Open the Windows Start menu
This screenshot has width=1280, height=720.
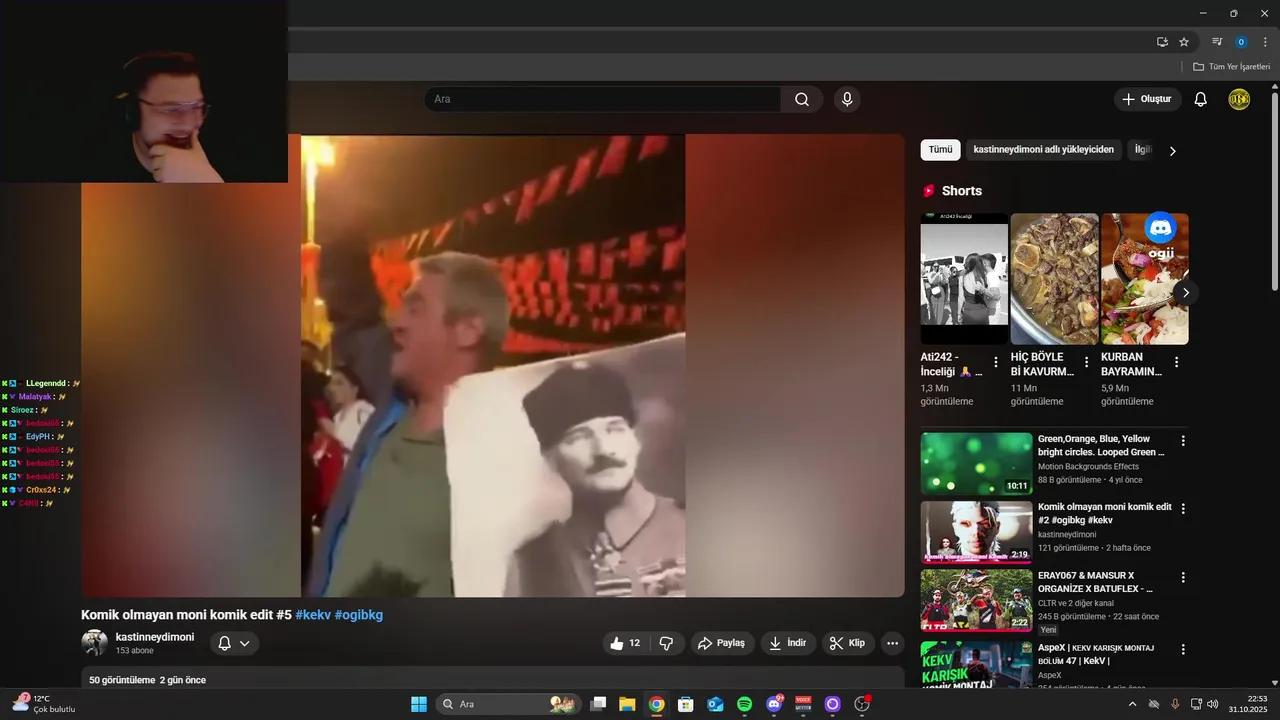[419, 704]
